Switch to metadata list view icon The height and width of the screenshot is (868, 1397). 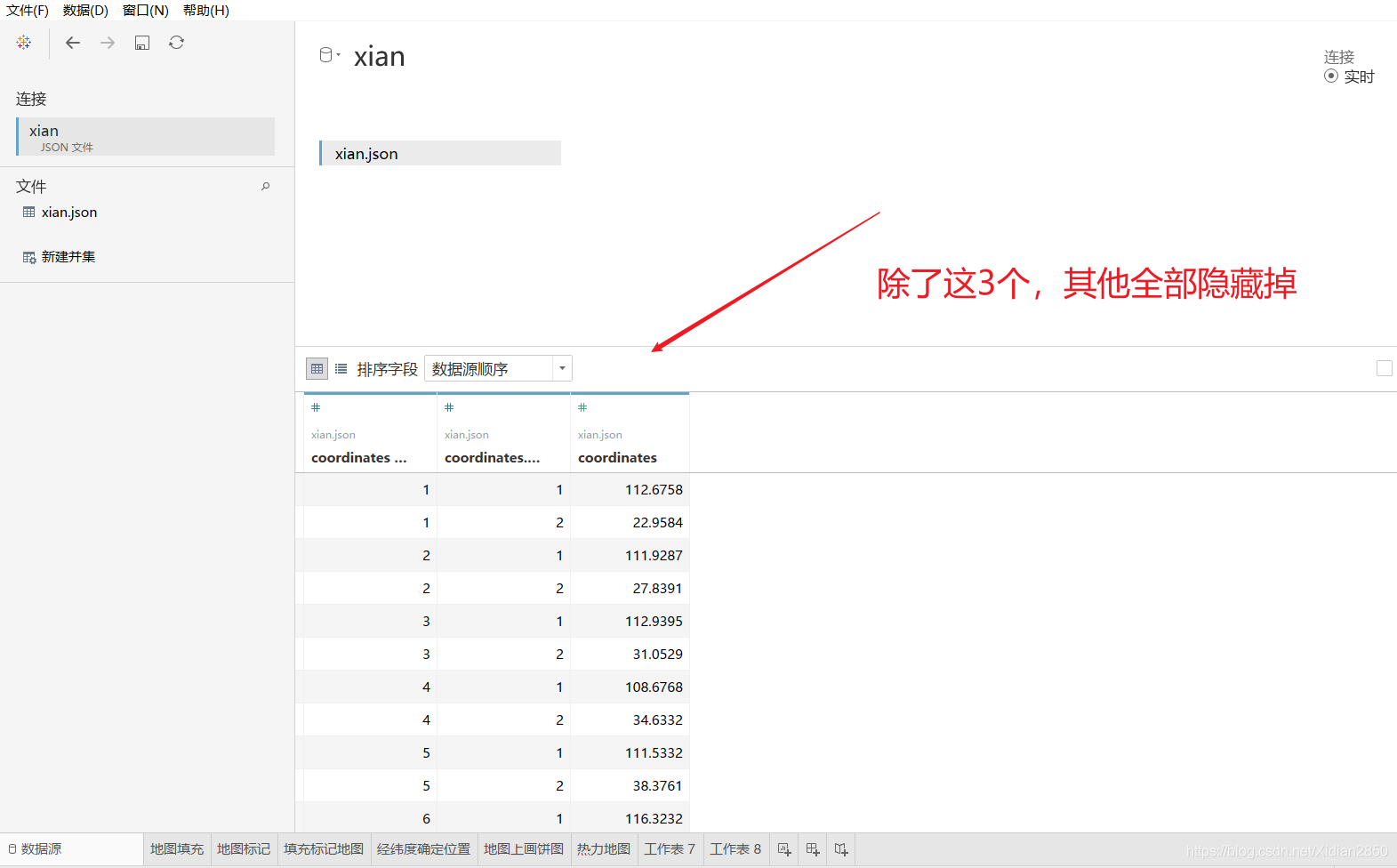[341, 368]
